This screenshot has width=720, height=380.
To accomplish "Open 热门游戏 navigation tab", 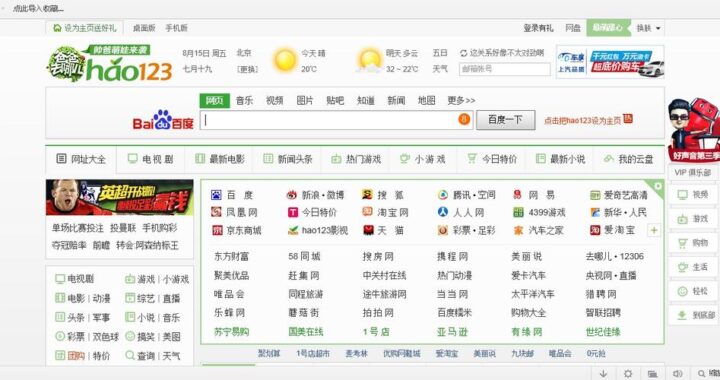I will point(356,159).
